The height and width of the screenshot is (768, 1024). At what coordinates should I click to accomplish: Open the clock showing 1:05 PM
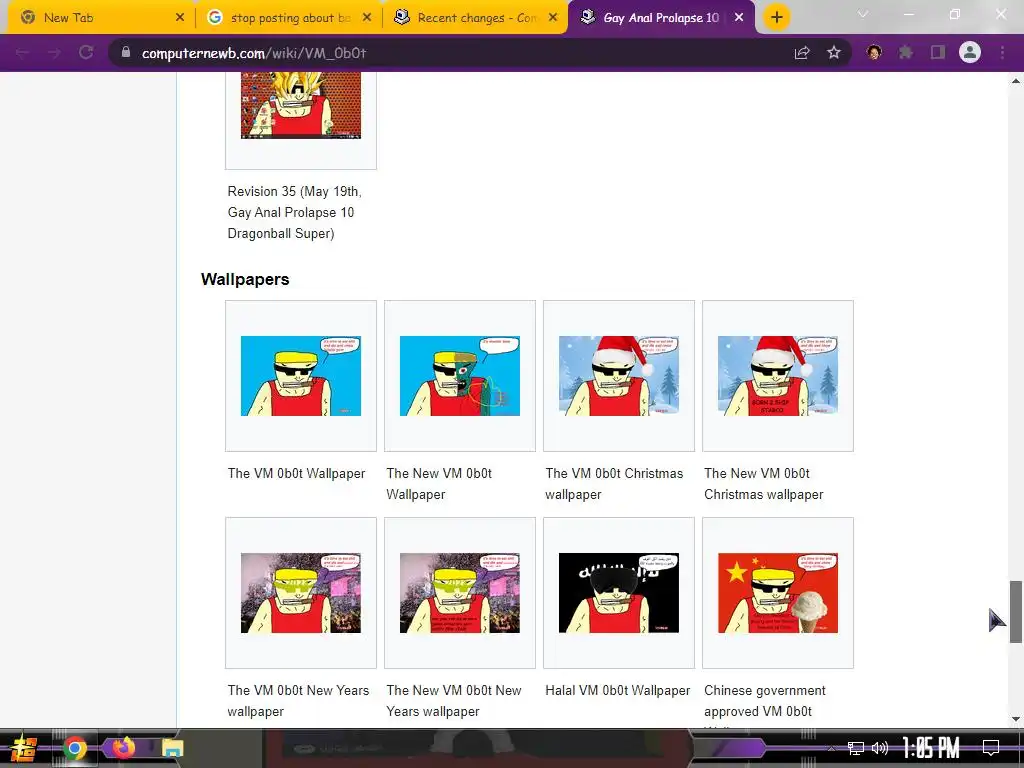(x=931, y=748)
